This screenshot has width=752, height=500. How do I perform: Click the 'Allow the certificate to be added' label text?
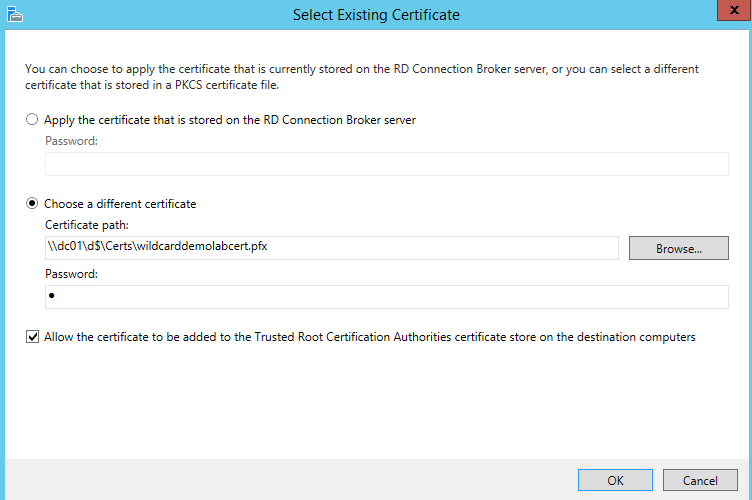pos(370,337)
